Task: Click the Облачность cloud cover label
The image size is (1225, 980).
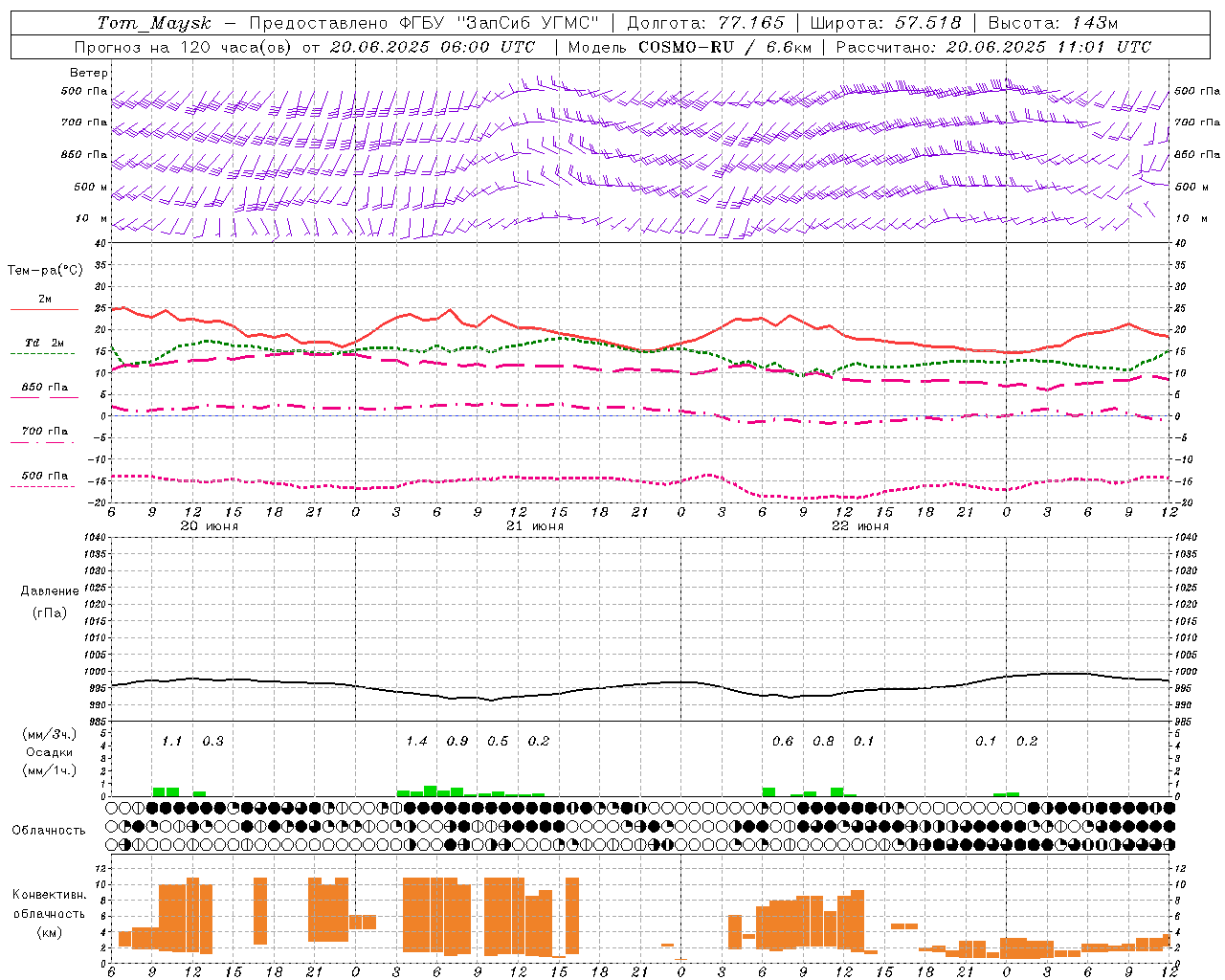Action: tap(49, 830)
